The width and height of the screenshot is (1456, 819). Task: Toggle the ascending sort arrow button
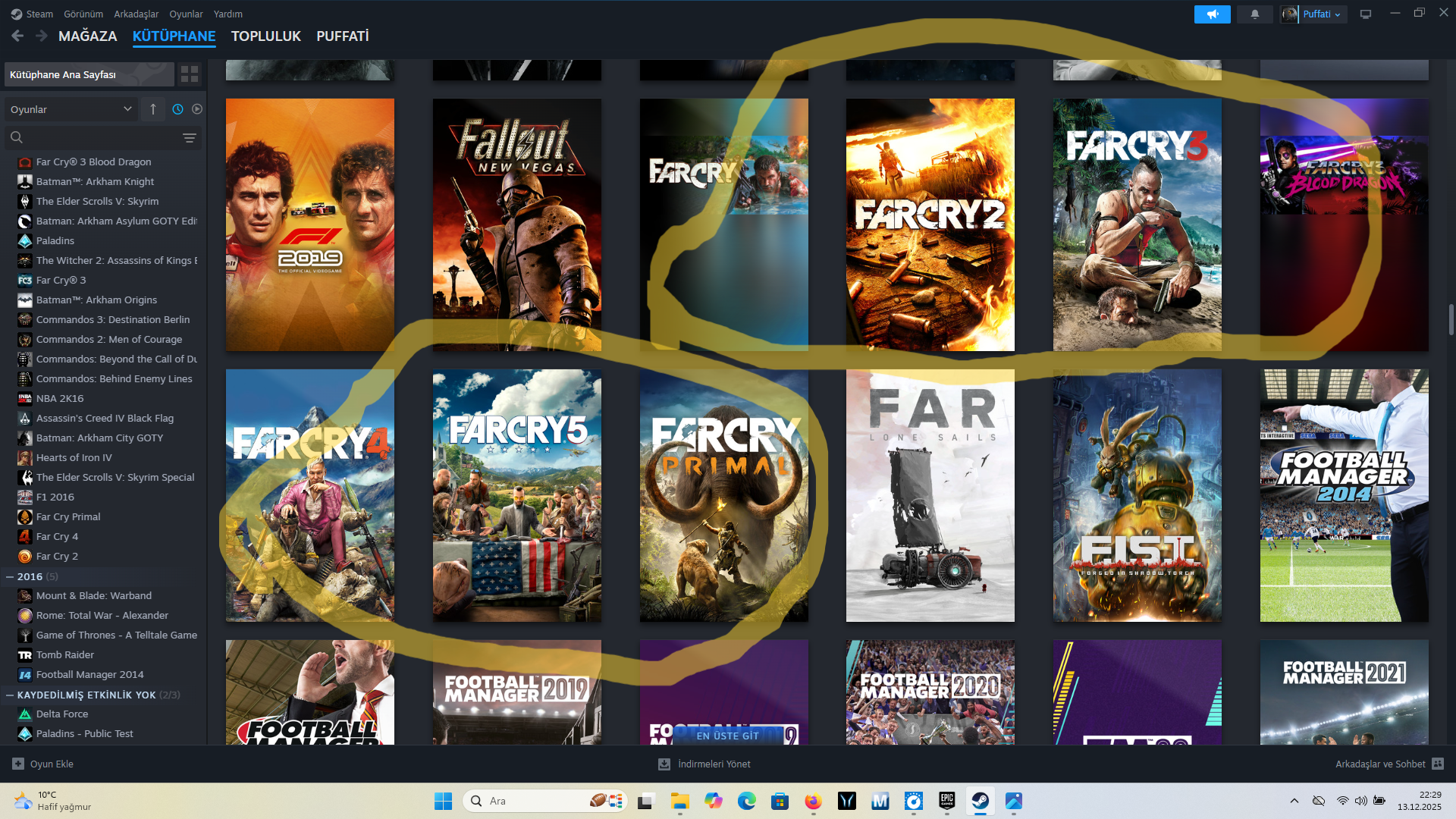pos(153,109)
